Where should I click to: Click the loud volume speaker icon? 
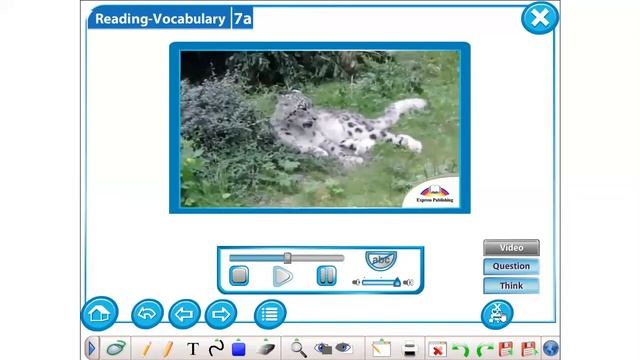408,282
